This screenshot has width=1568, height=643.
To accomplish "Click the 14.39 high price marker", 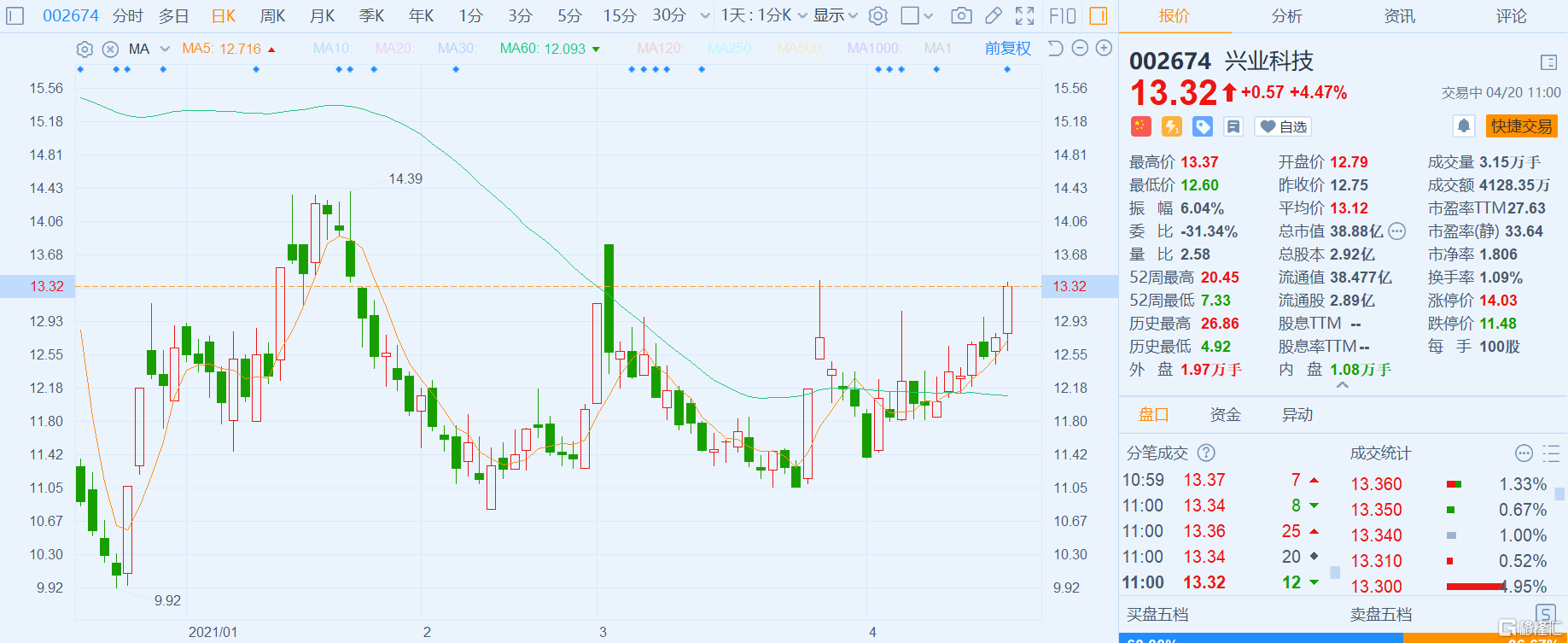I will point(405,178).
